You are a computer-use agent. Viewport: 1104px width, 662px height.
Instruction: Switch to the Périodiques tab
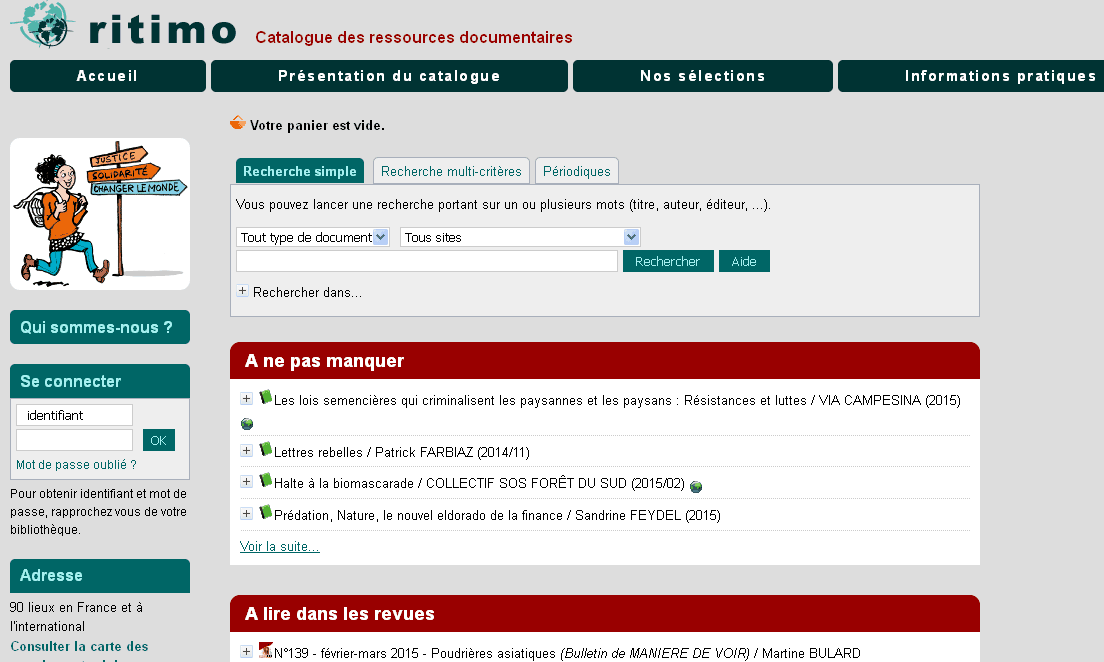pos(576,171)
